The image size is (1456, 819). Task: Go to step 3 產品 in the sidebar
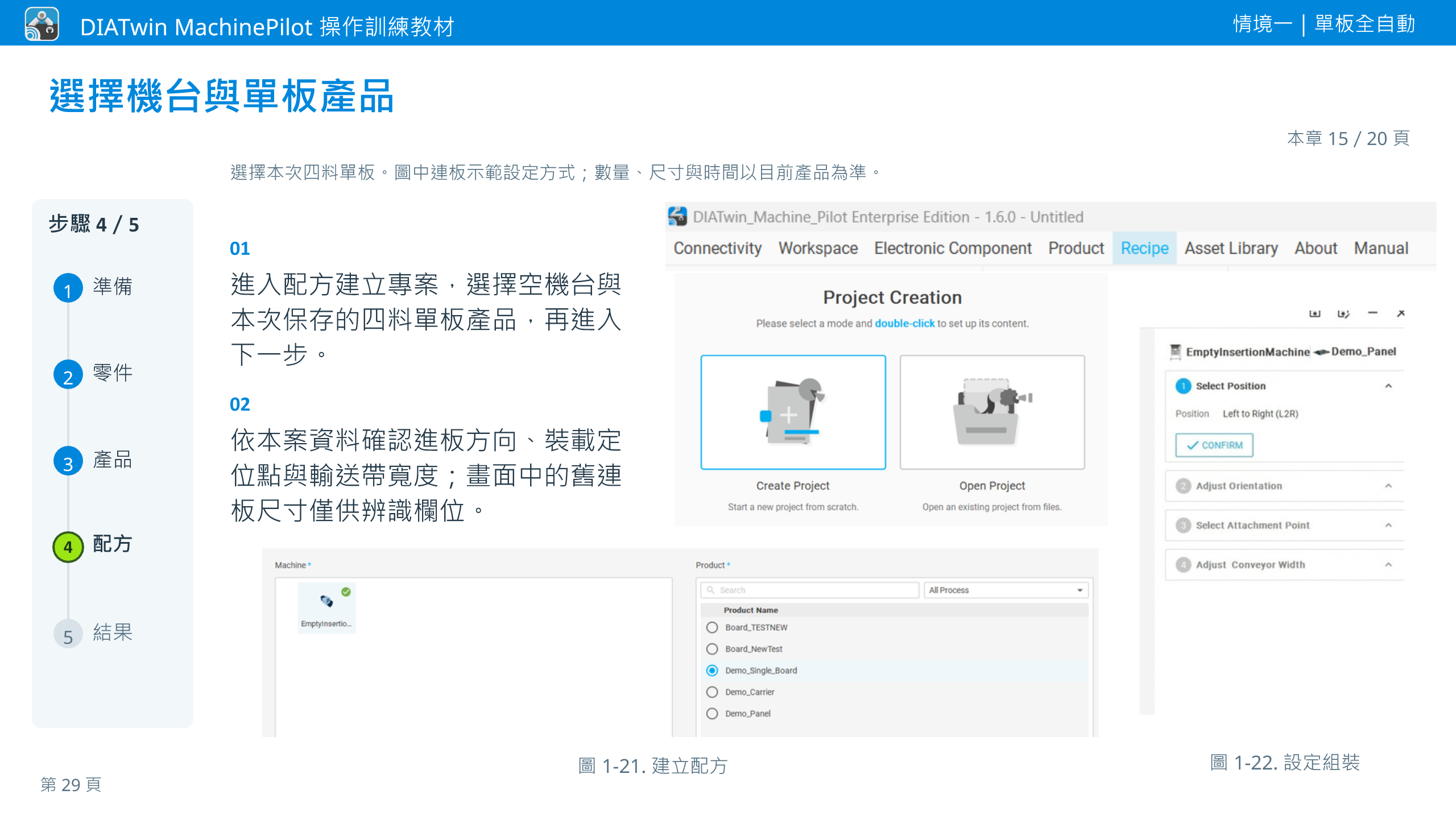(x=93, y=461)
